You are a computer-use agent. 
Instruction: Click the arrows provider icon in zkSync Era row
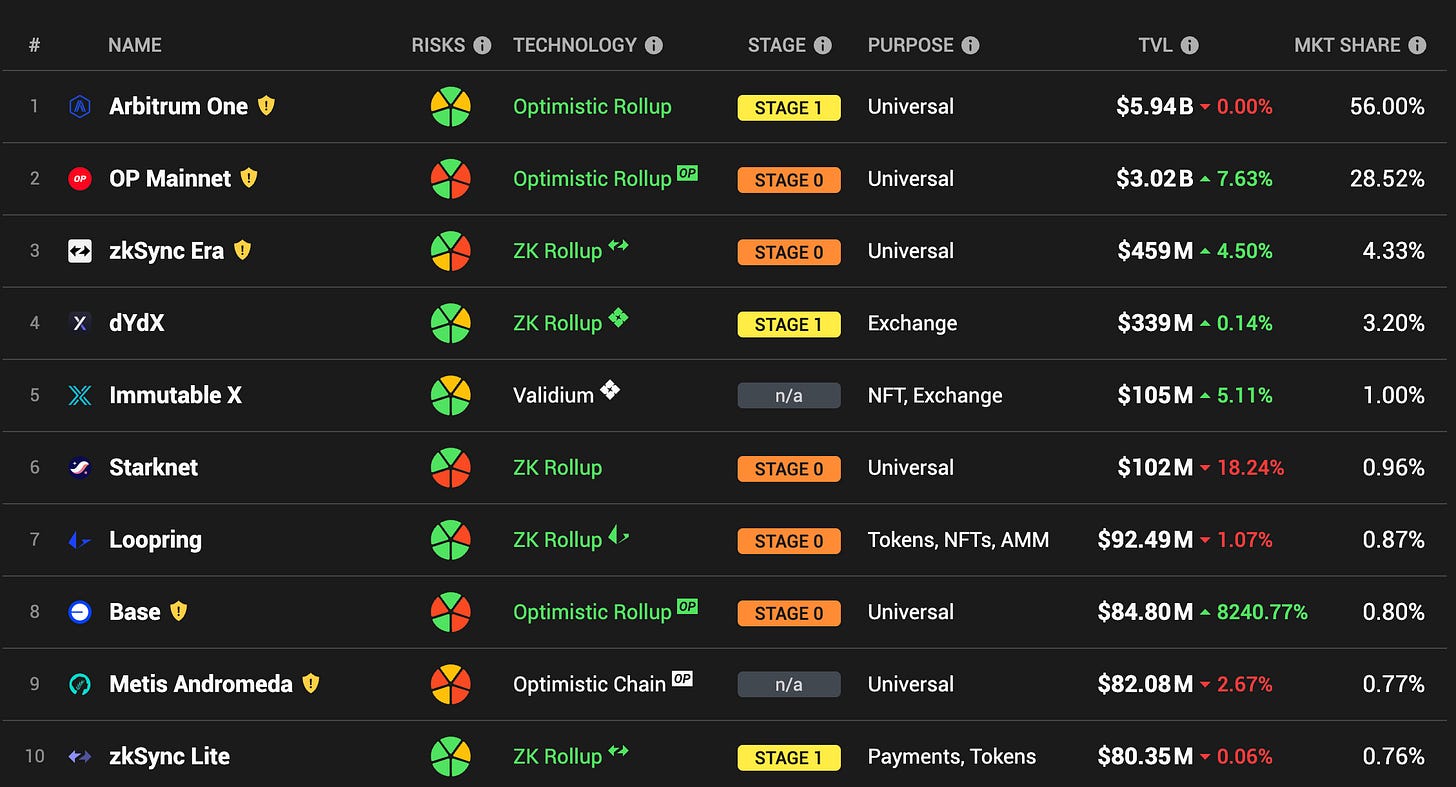pyautogui.click(x=618, y=245)
